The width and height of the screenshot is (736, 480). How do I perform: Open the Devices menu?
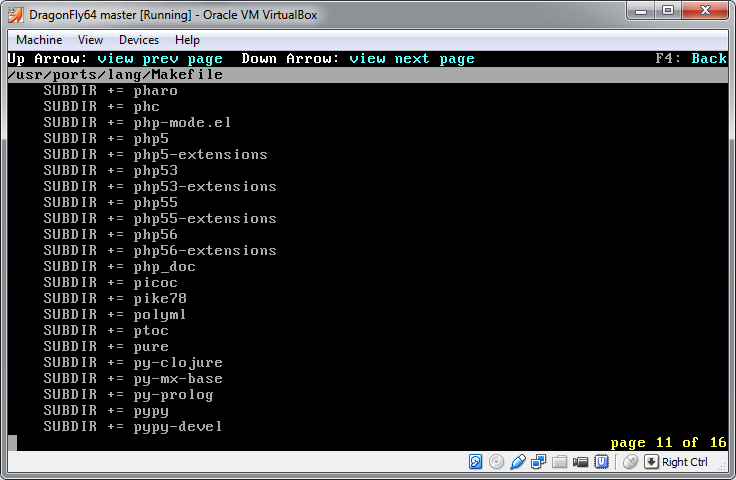[139, 40]
